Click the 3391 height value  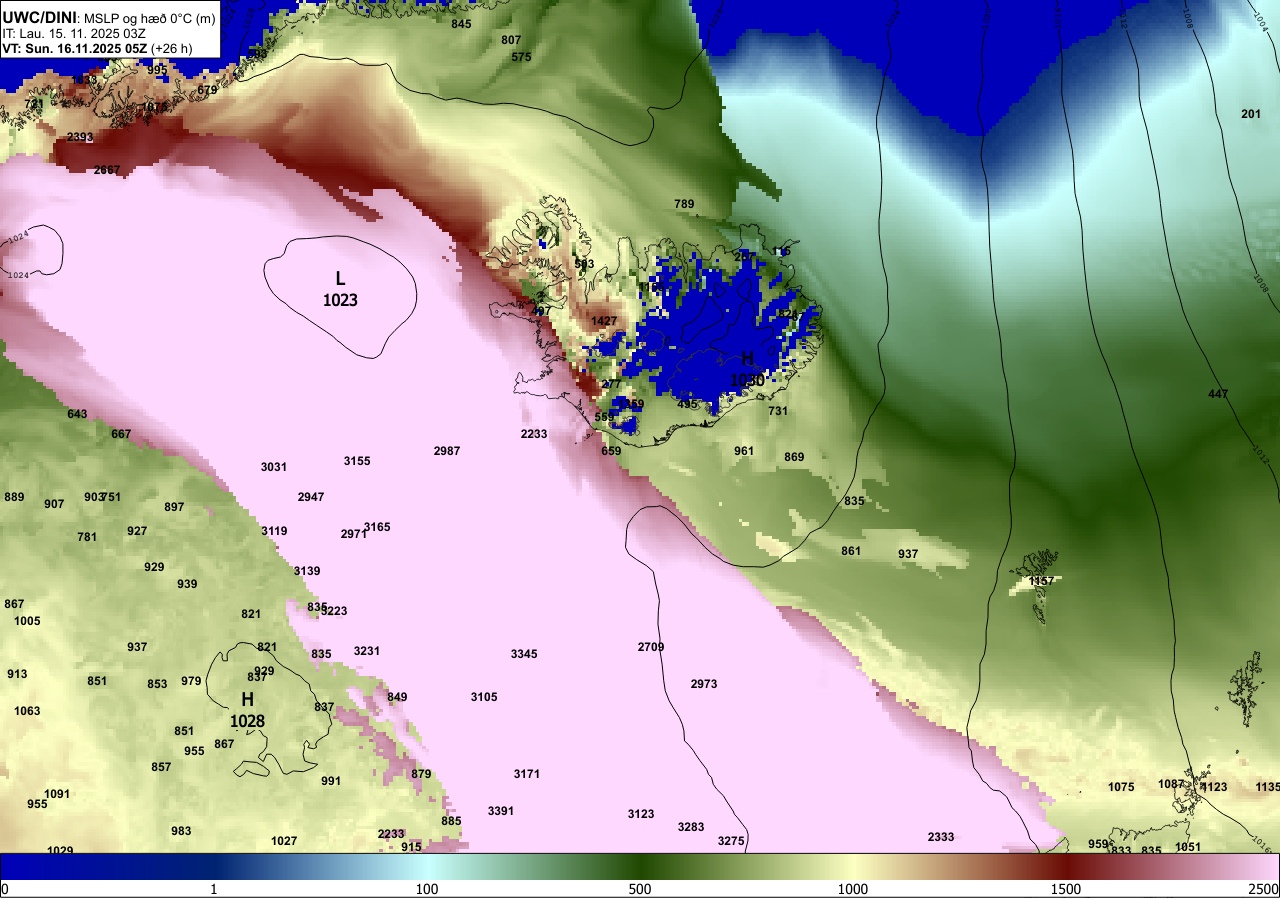click(x=501, y=811)
